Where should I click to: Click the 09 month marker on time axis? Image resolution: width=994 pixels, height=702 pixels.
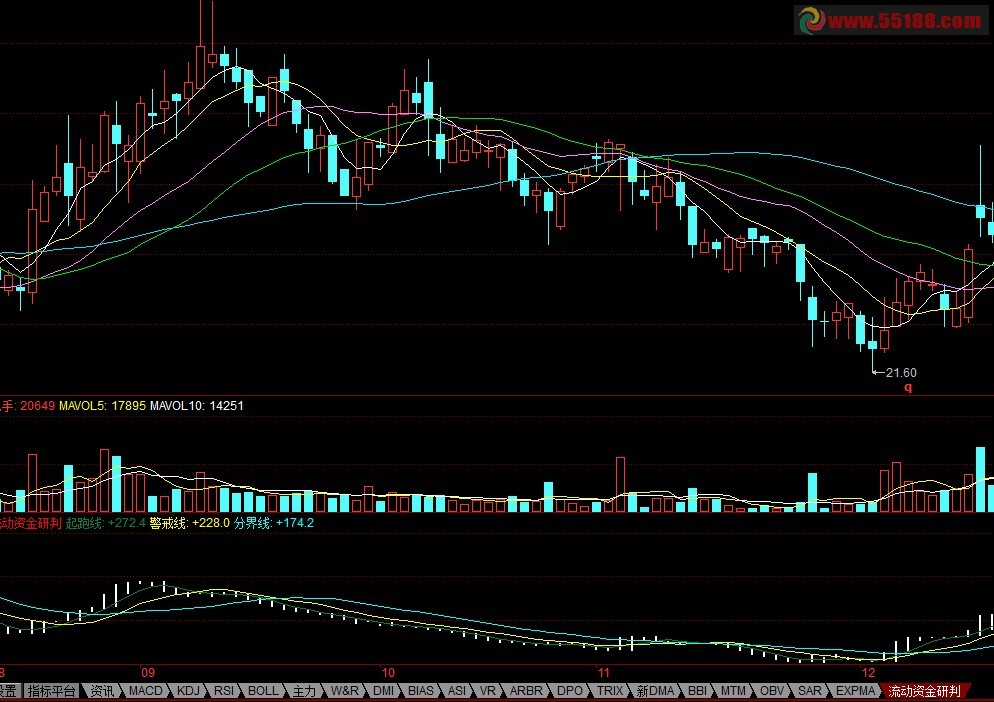[x=148, y=673]
